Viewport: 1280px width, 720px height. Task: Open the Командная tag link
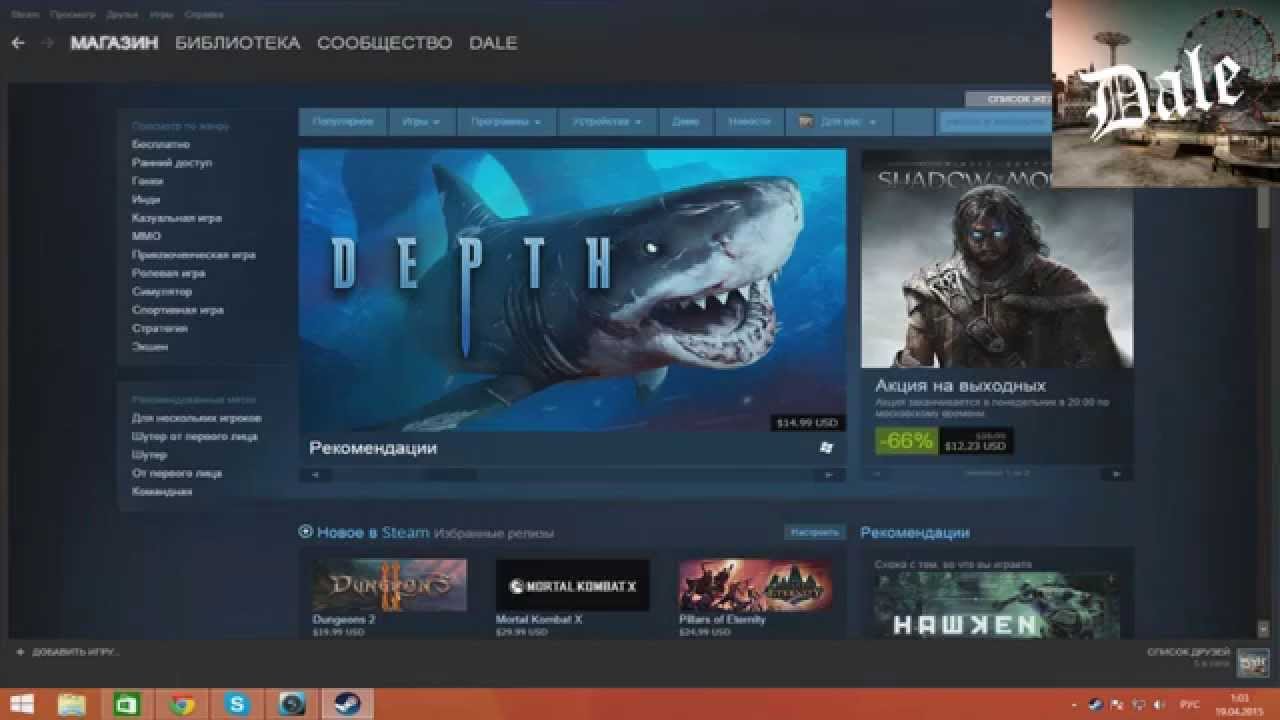pos(161,491)
